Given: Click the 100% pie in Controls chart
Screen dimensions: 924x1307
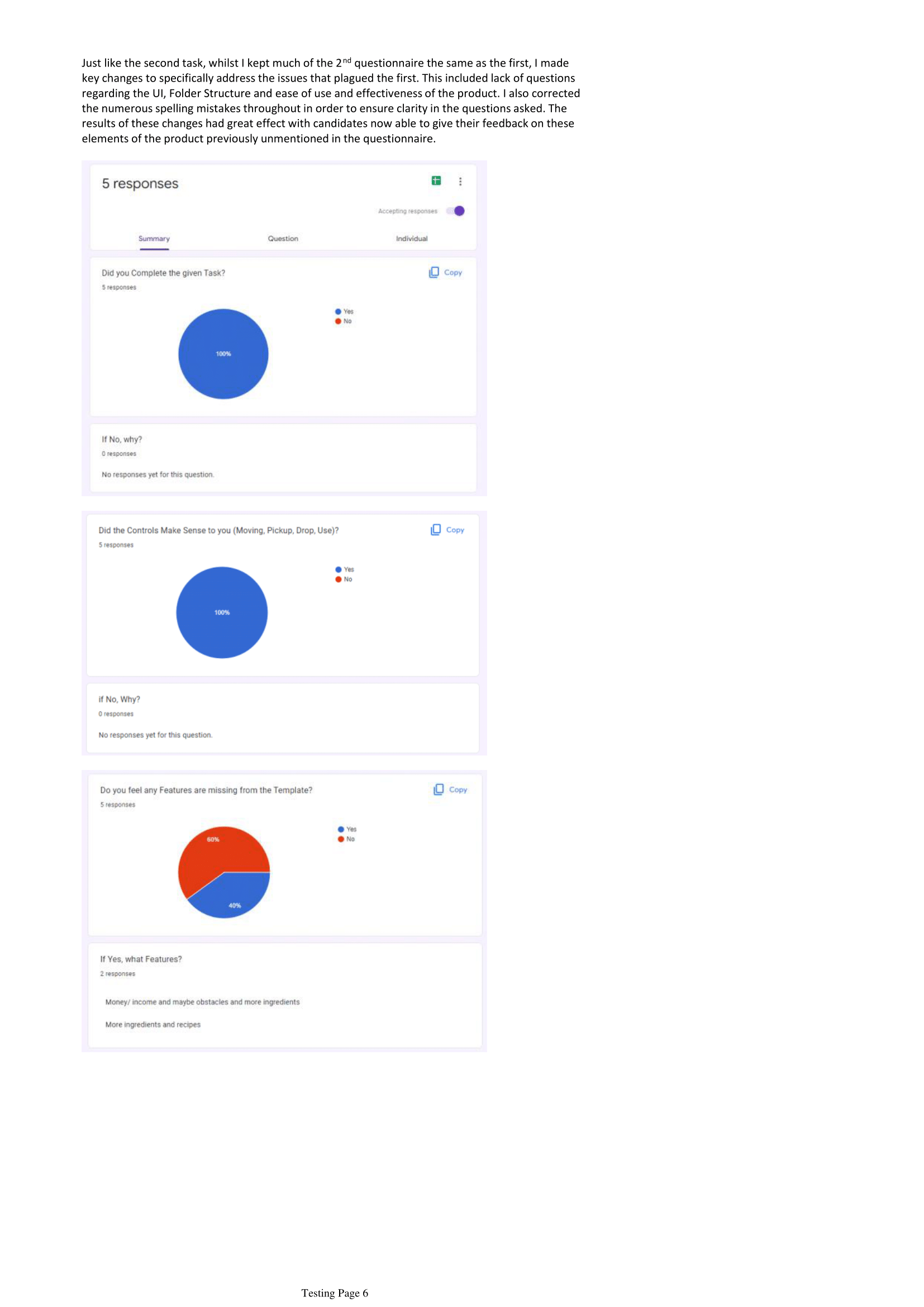Looking at the screenshot, I should tap(222, 612).
